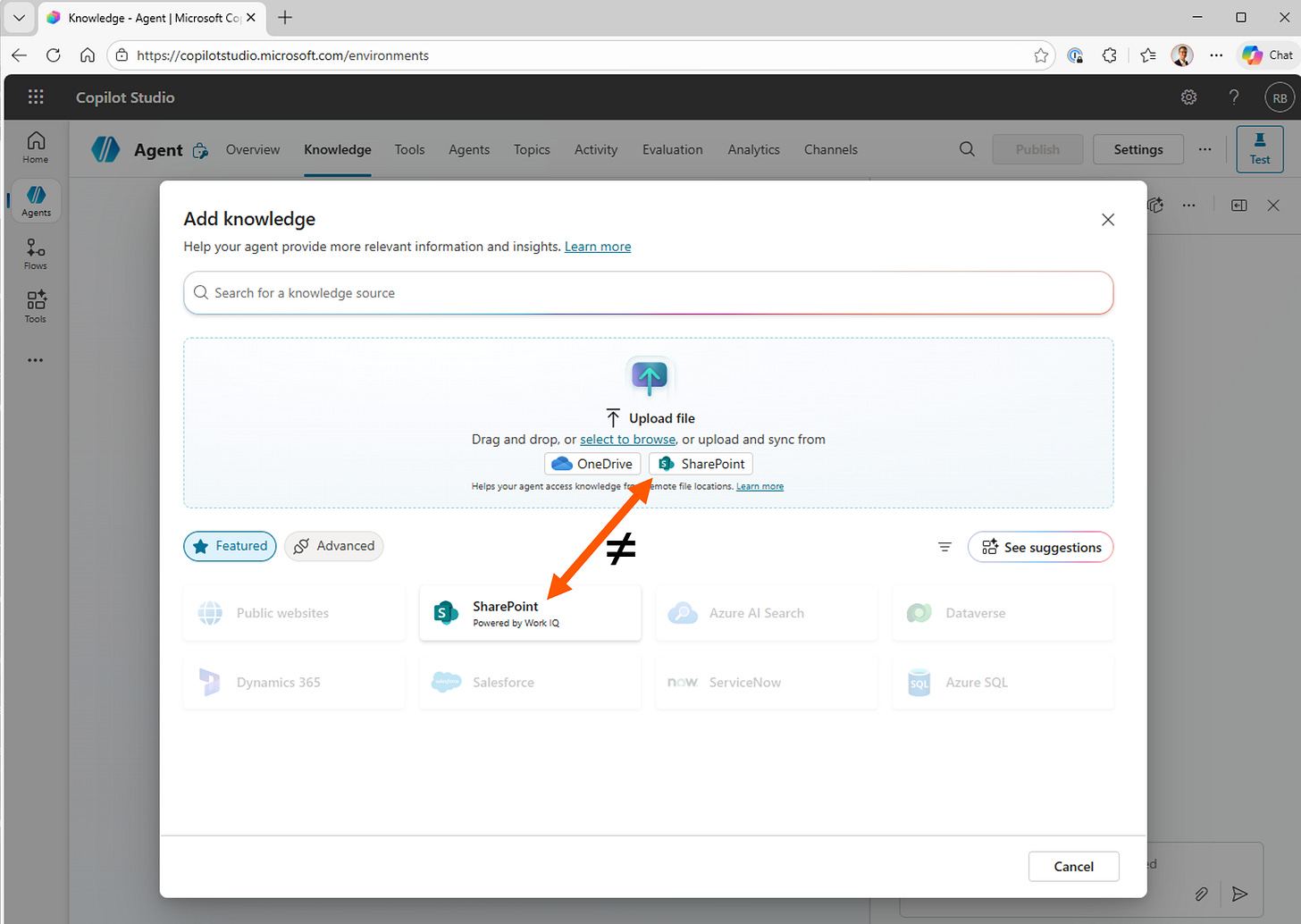Click the edit agent icon beside Agent name
1301x924 pixels.
coord(201,150)
